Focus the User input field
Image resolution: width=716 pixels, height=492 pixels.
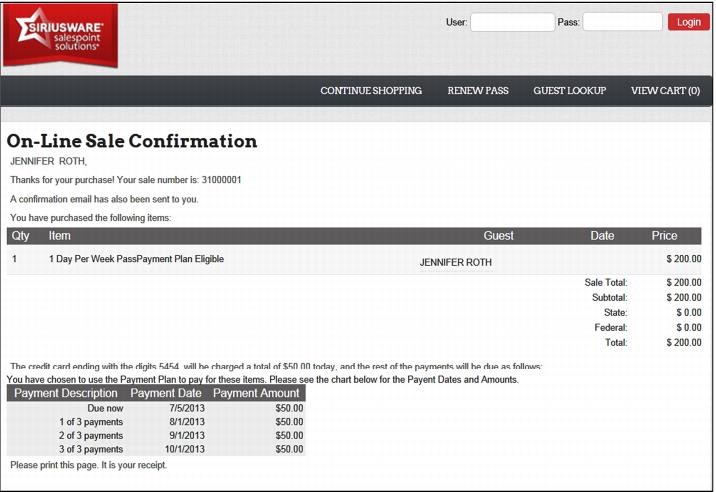(512, 22)
